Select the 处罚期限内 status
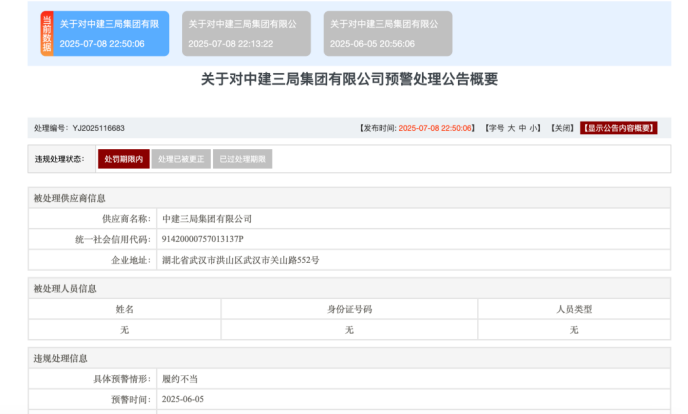The width and height of the screenshot is (688, 414). 123,159
